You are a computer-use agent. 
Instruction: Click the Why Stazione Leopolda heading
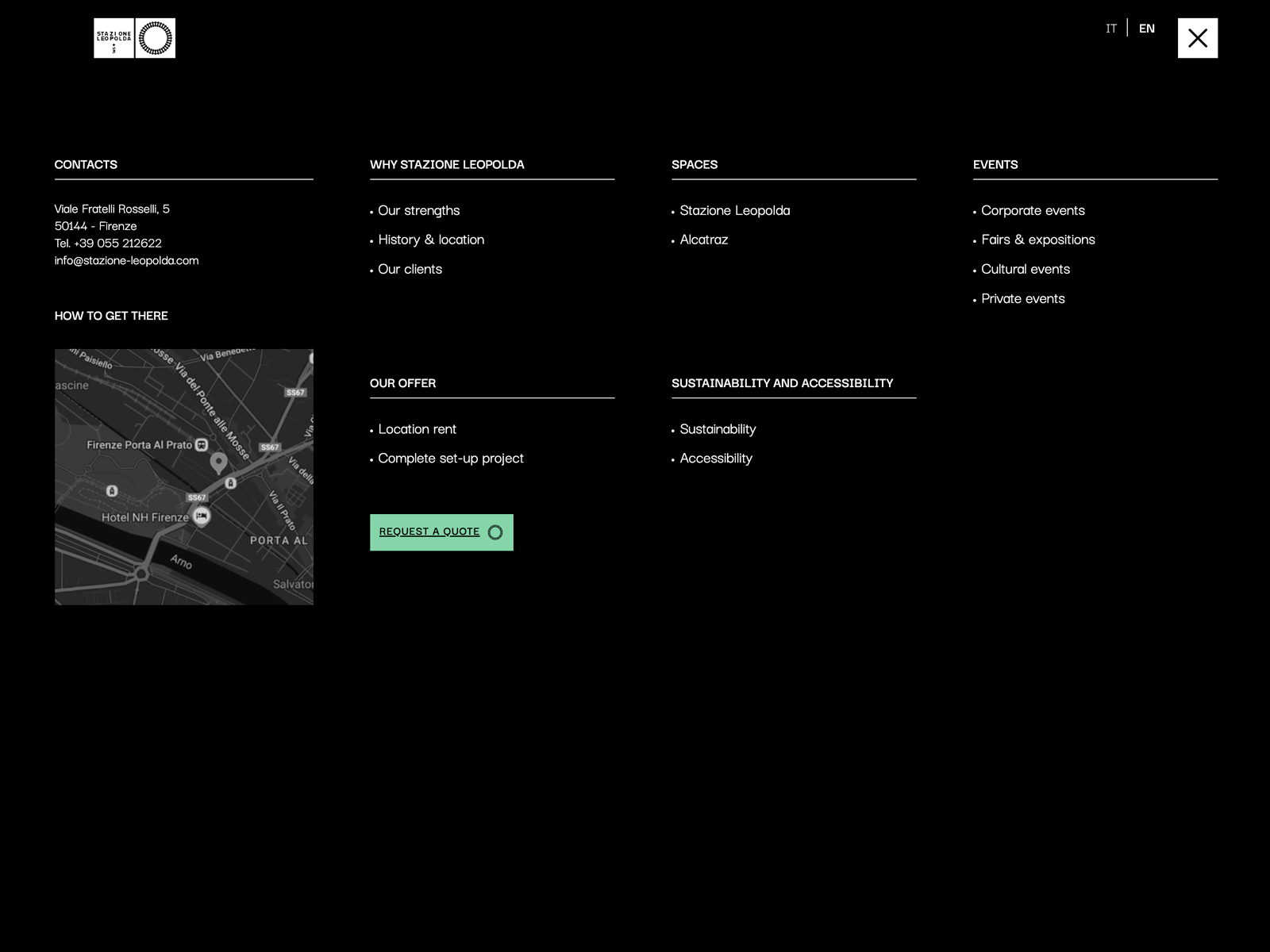click(x=447, y=164)
